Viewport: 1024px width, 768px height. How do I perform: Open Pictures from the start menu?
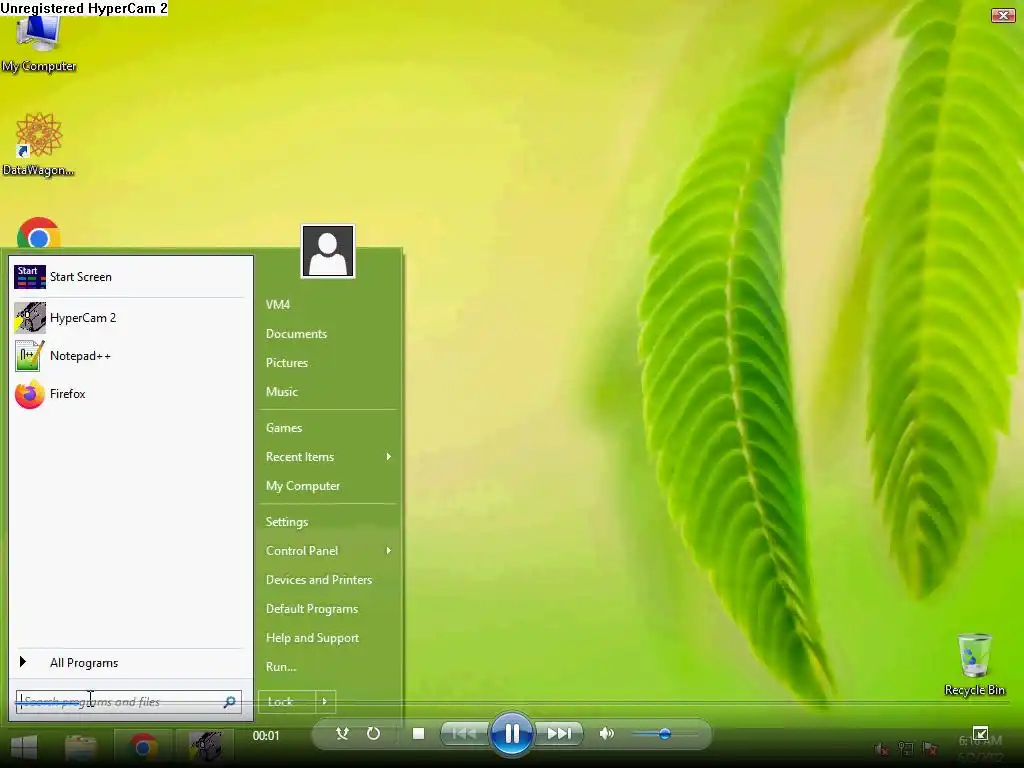(x=287, y=362)
